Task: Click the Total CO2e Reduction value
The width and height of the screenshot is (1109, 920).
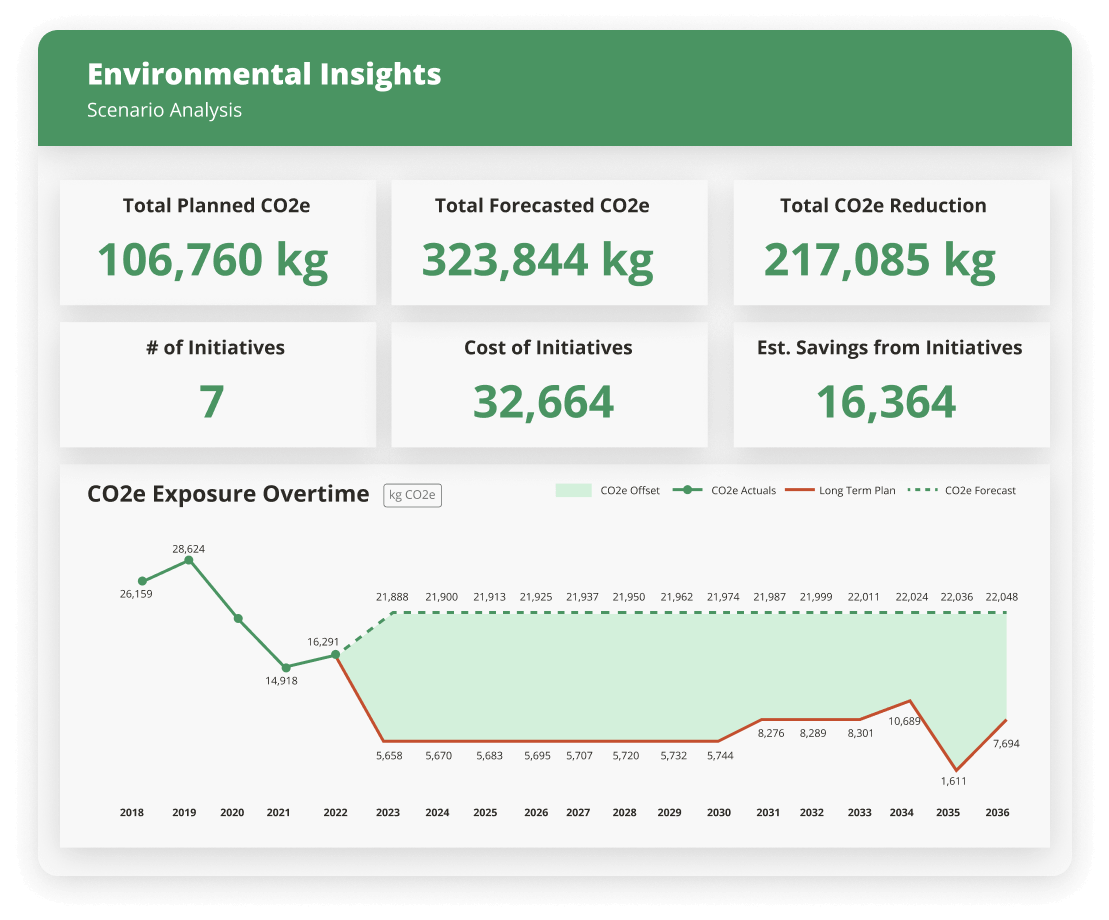Action: [x=880, y=260]
